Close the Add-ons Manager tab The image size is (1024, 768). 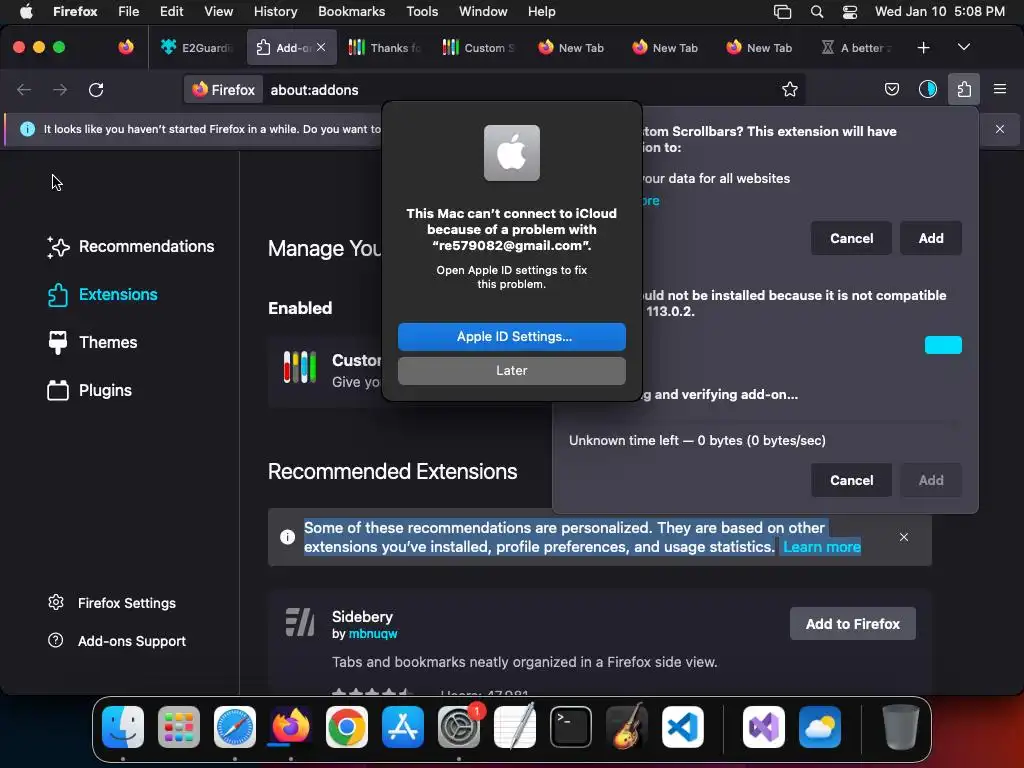[321, 48]
